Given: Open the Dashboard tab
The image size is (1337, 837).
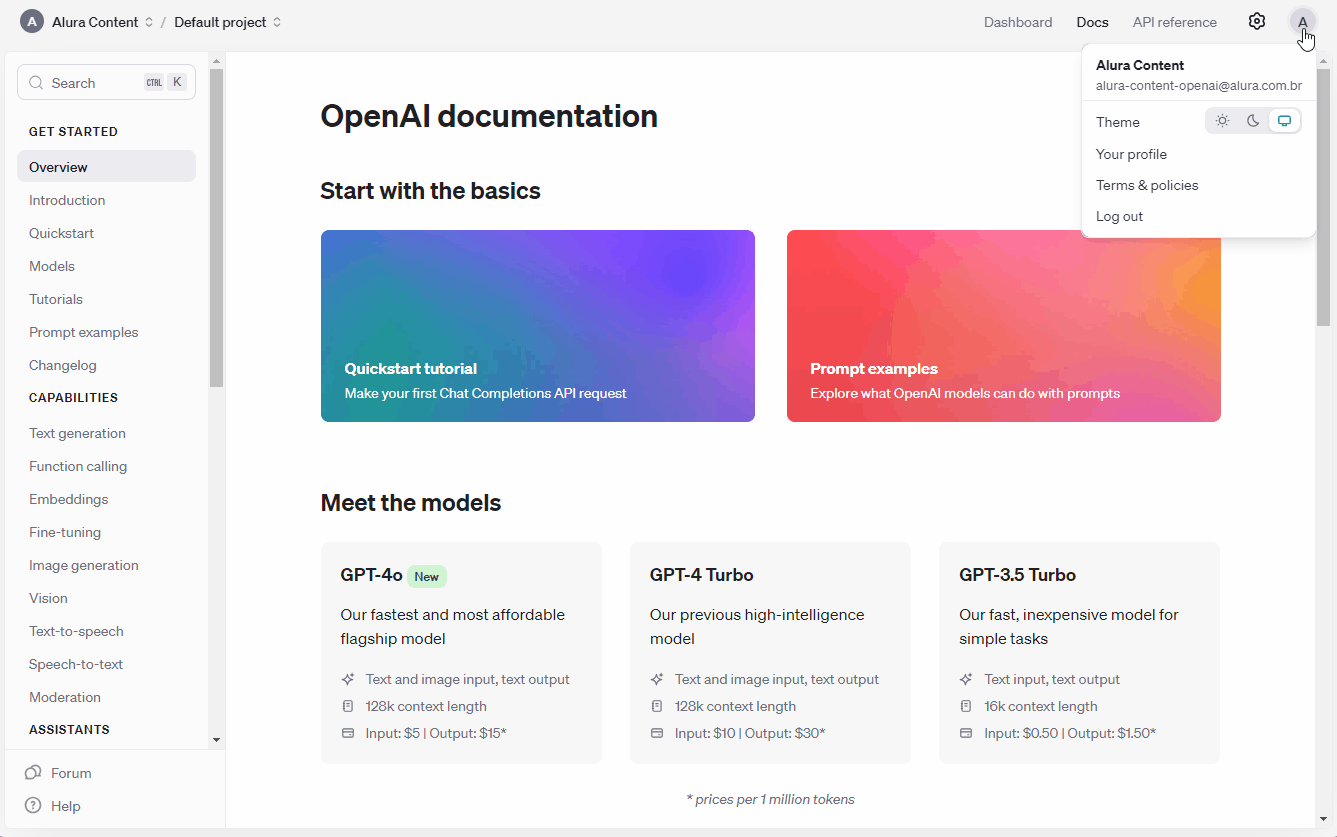Looking at the screenshot, I should click(x=1018, y=22).
